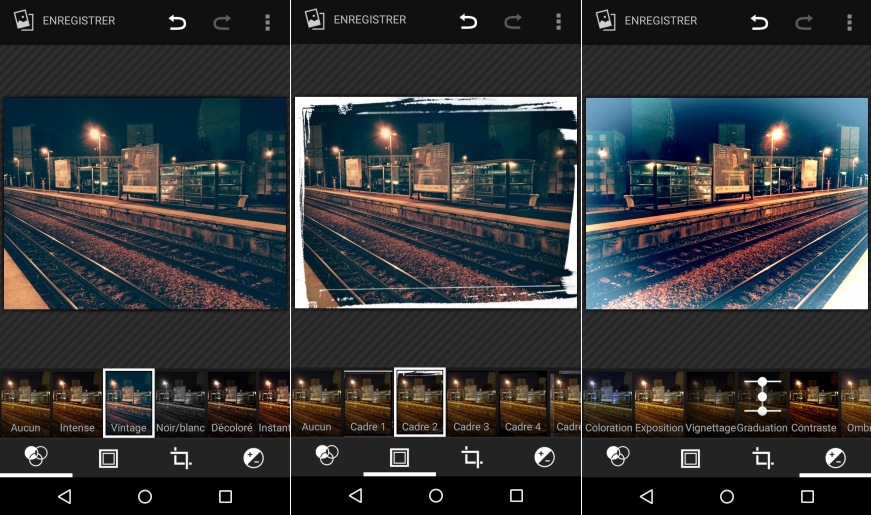
Task: Redo the edit in the middle screen
Action: [x=513, y=22]
